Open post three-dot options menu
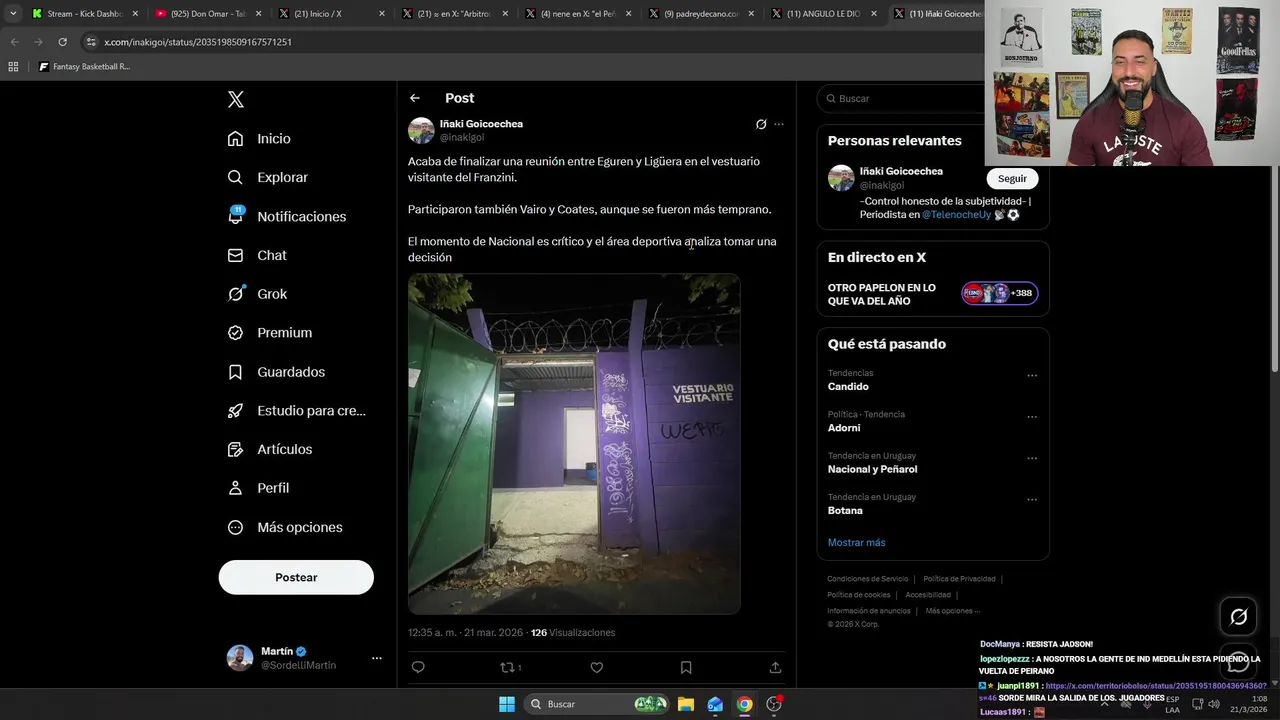The height and width of the screenshot is (720, 1280). 779,125
